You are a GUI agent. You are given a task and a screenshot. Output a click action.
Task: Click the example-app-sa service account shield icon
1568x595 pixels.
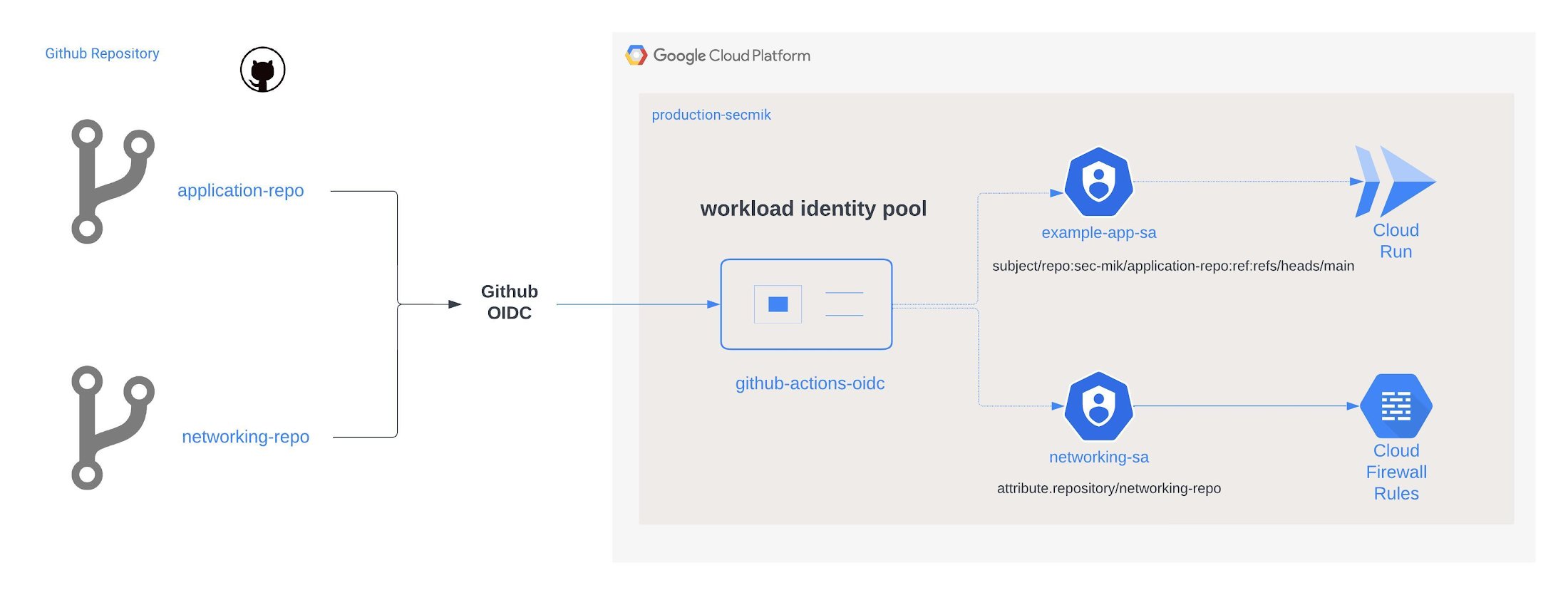[x=1098, y=182]
